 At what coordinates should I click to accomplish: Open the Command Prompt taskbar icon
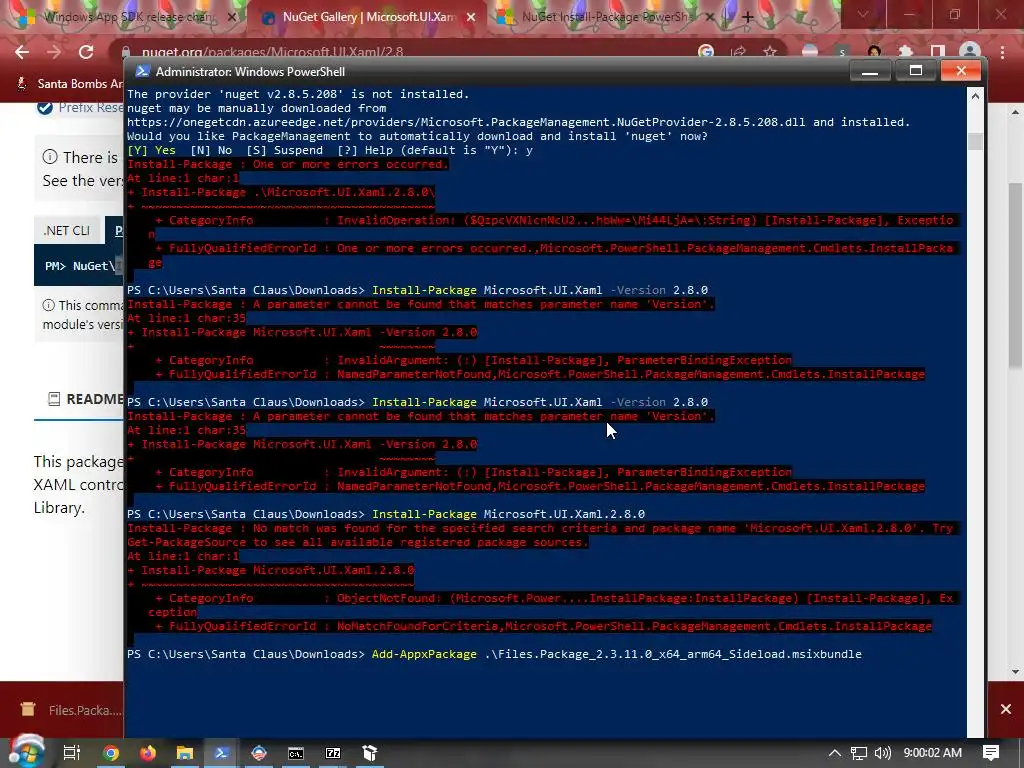pos(296,753)
